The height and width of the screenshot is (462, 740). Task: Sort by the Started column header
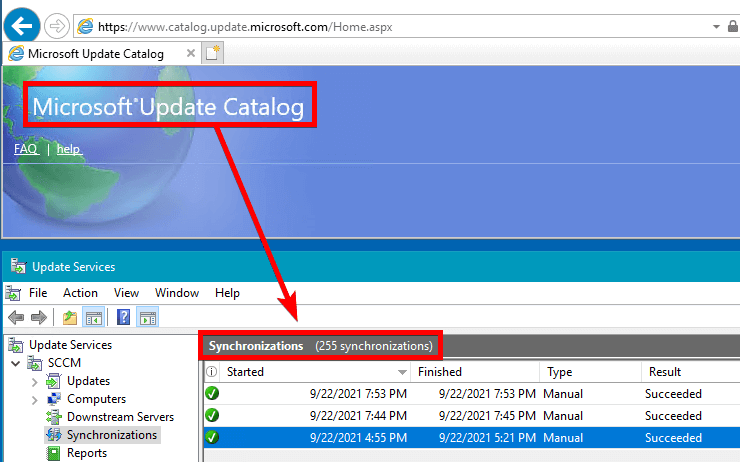(x=315, y=372)
